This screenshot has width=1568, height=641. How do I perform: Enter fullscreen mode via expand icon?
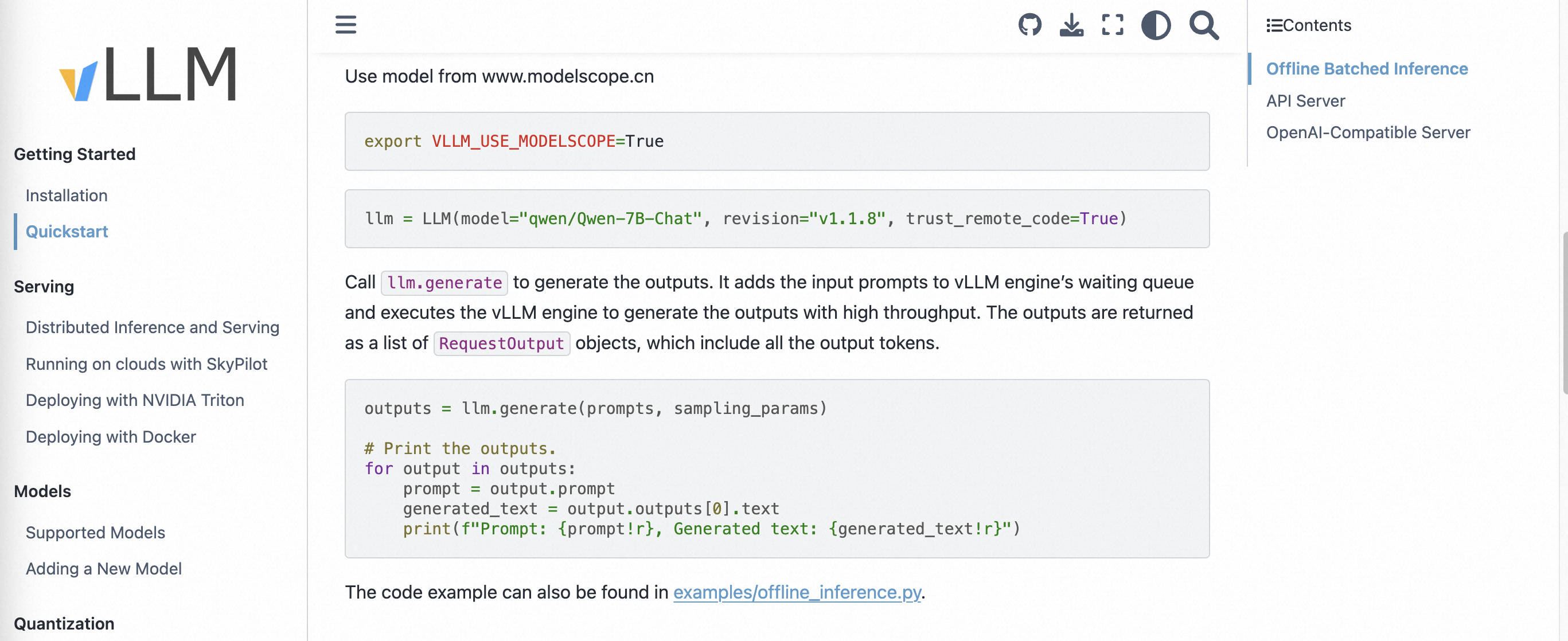click(x=1113, y=25)
